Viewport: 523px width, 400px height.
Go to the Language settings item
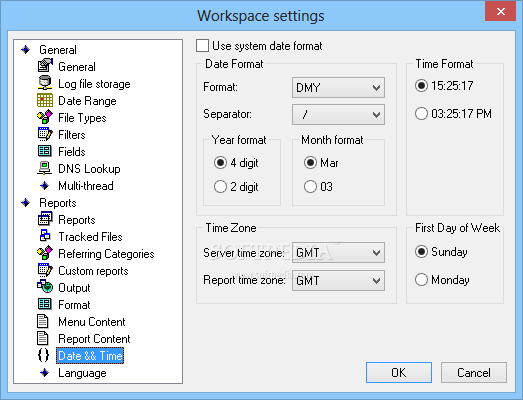tap(82, 373)
